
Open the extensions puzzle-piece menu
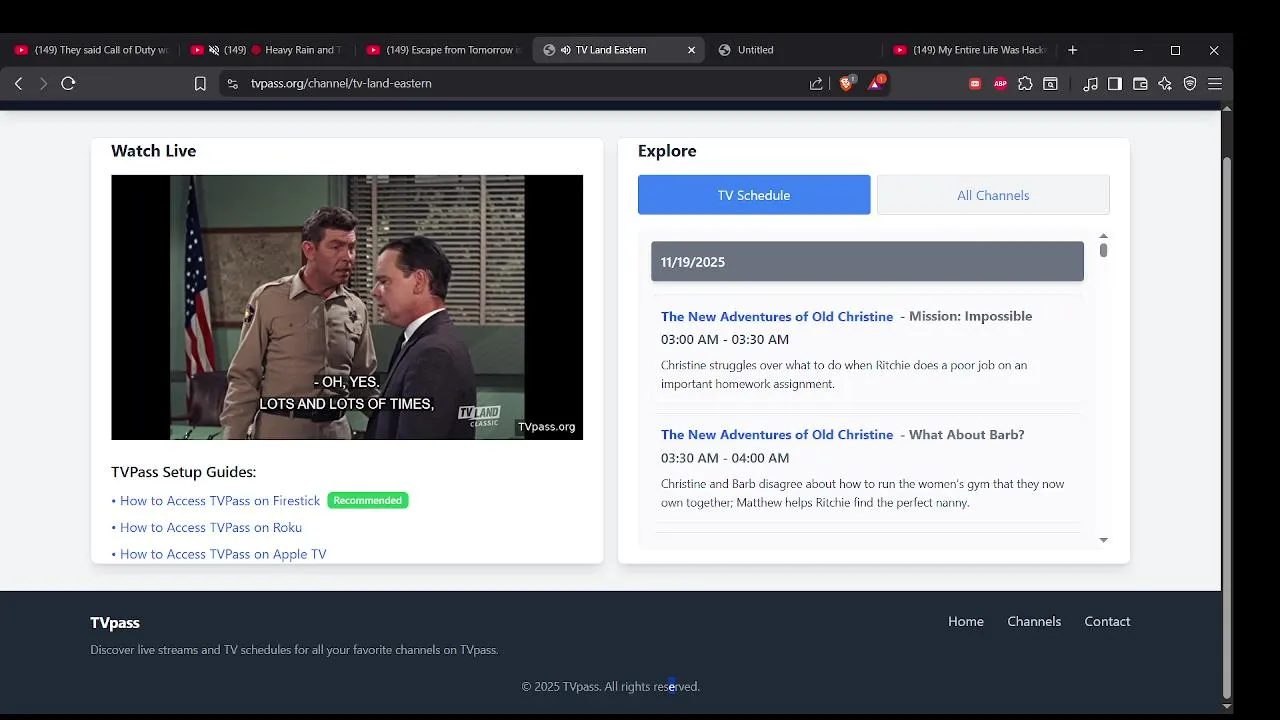[1025, 84]
